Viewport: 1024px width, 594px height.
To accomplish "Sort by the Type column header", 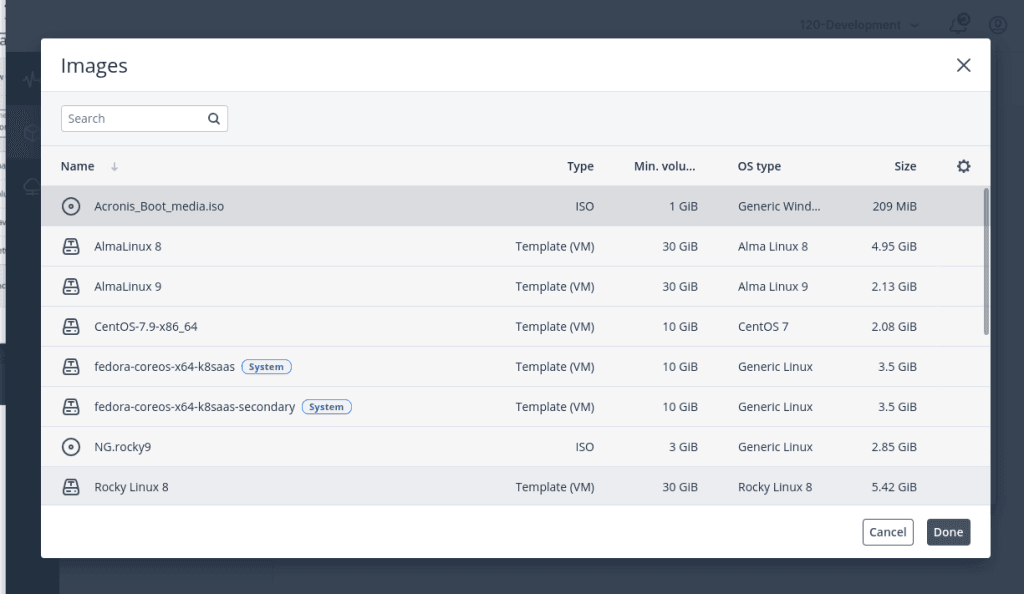I will (x=580, y=166).
